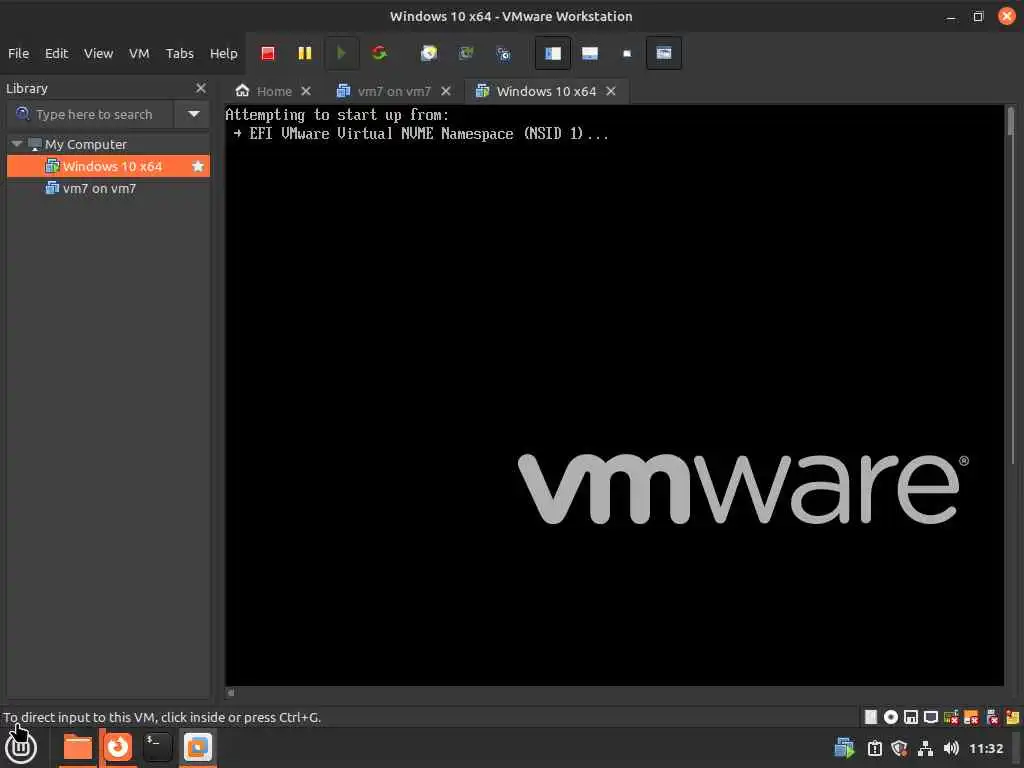Open the library search filter dropdown arrow

click(193, 114)
